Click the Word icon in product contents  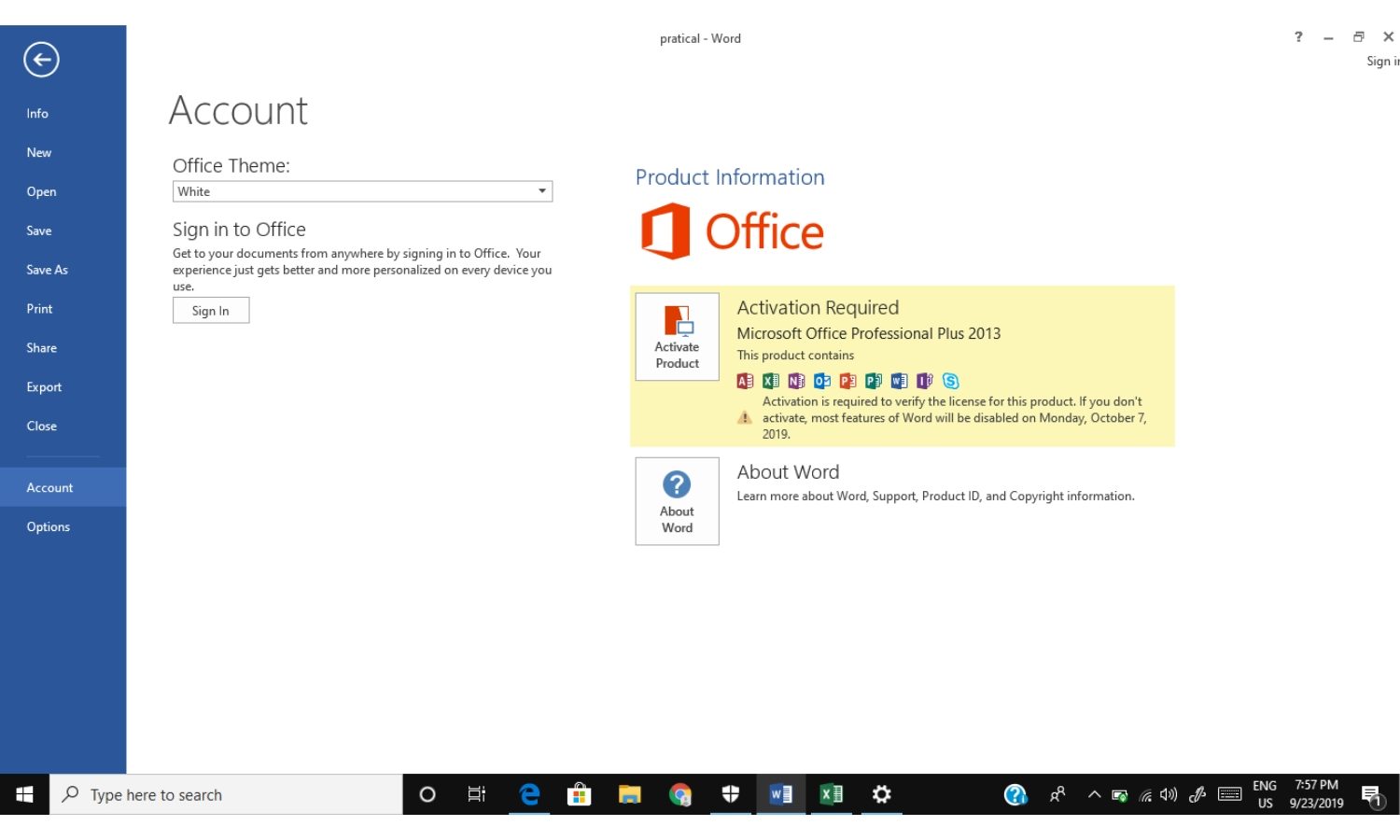coord(899,381)
